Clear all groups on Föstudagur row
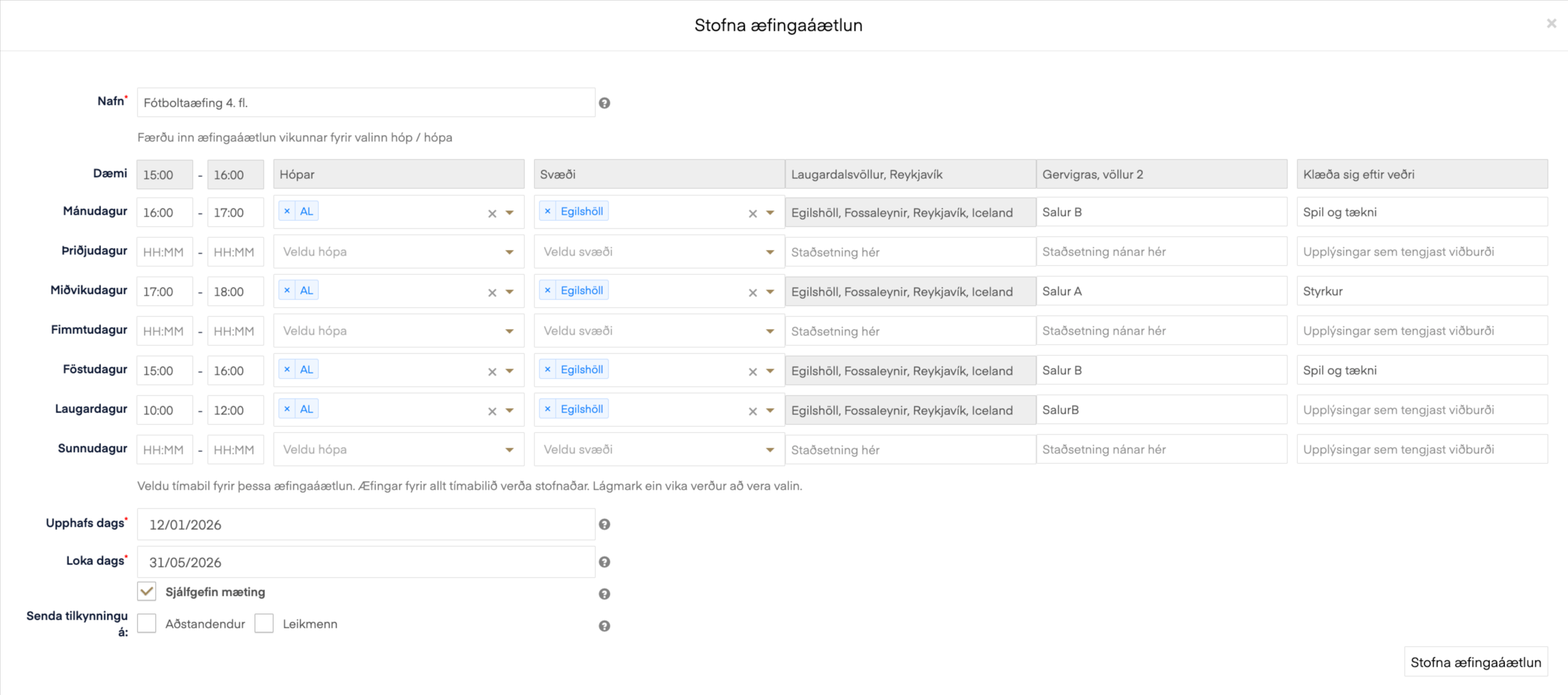This screenshot has width=1568, height=695. tap(492, 372)
